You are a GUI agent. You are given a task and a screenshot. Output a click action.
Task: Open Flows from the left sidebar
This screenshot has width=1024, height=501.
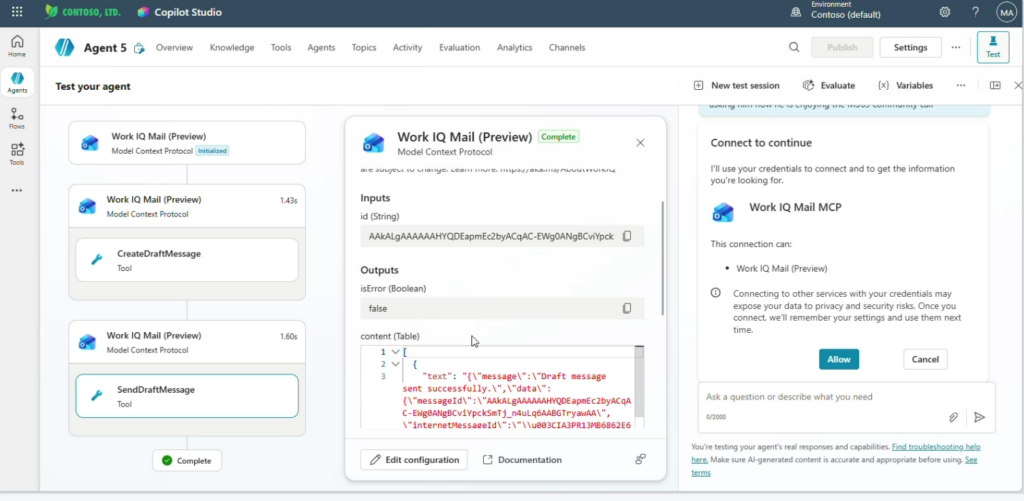[17, 118]
